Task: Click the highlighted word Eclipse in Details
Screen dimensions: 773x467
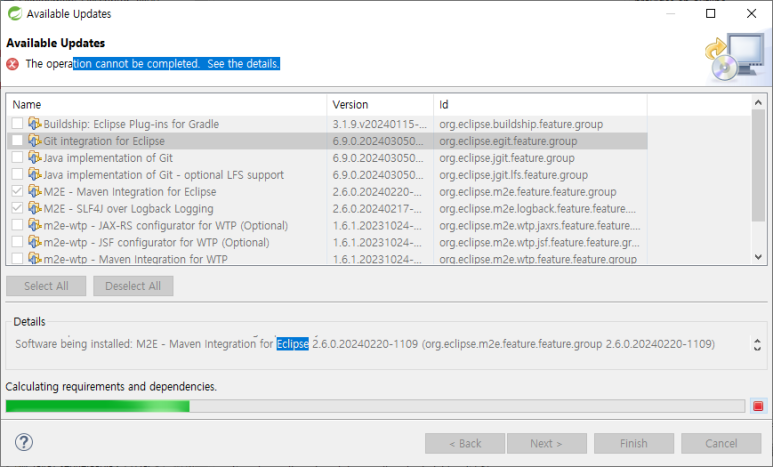Action: (292, 344)
